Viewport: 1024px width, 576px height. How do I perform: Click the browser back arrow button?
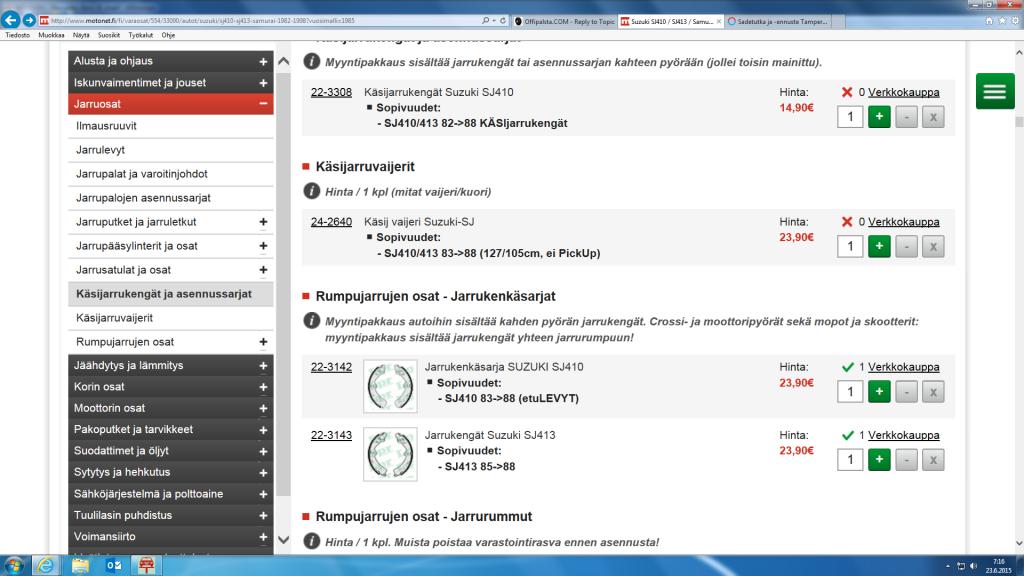tap(10, 20)
